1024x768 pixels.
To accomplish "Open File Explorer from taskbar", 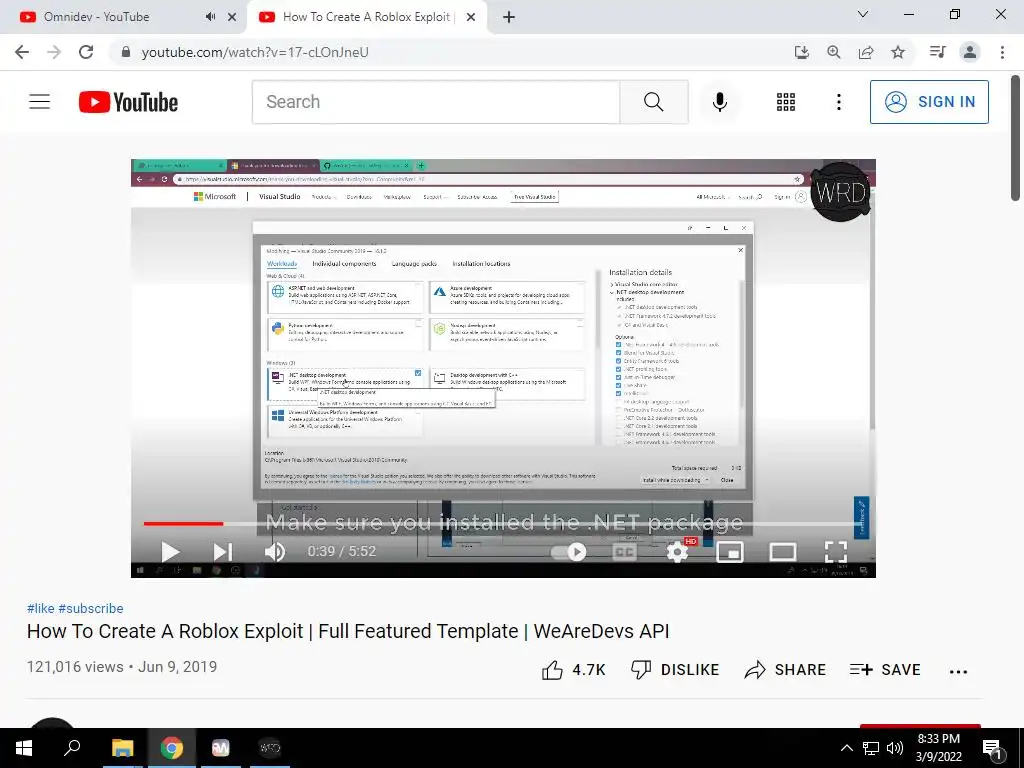I will coord(122,748).
